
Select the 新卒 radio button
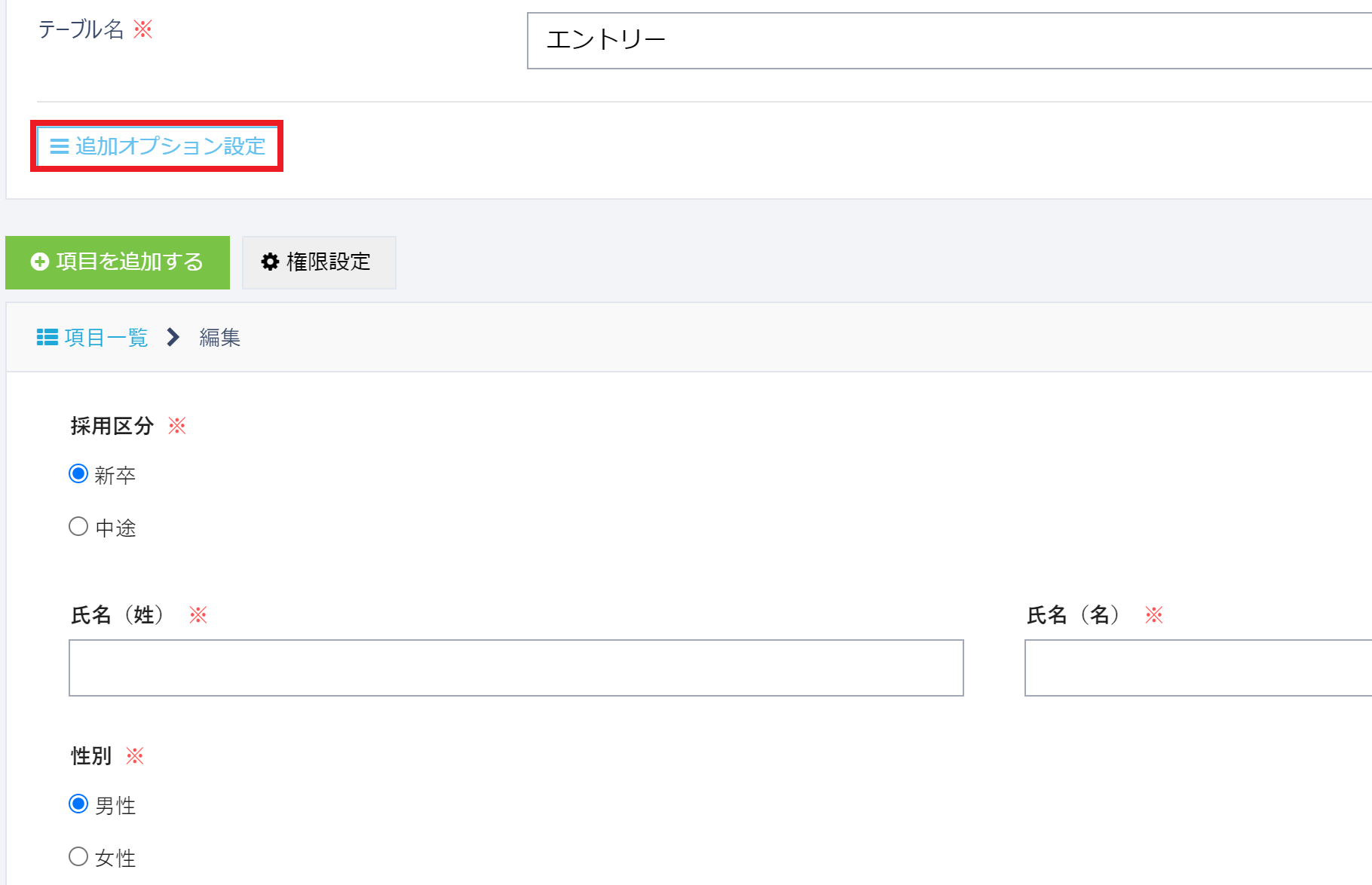point(78,473)
